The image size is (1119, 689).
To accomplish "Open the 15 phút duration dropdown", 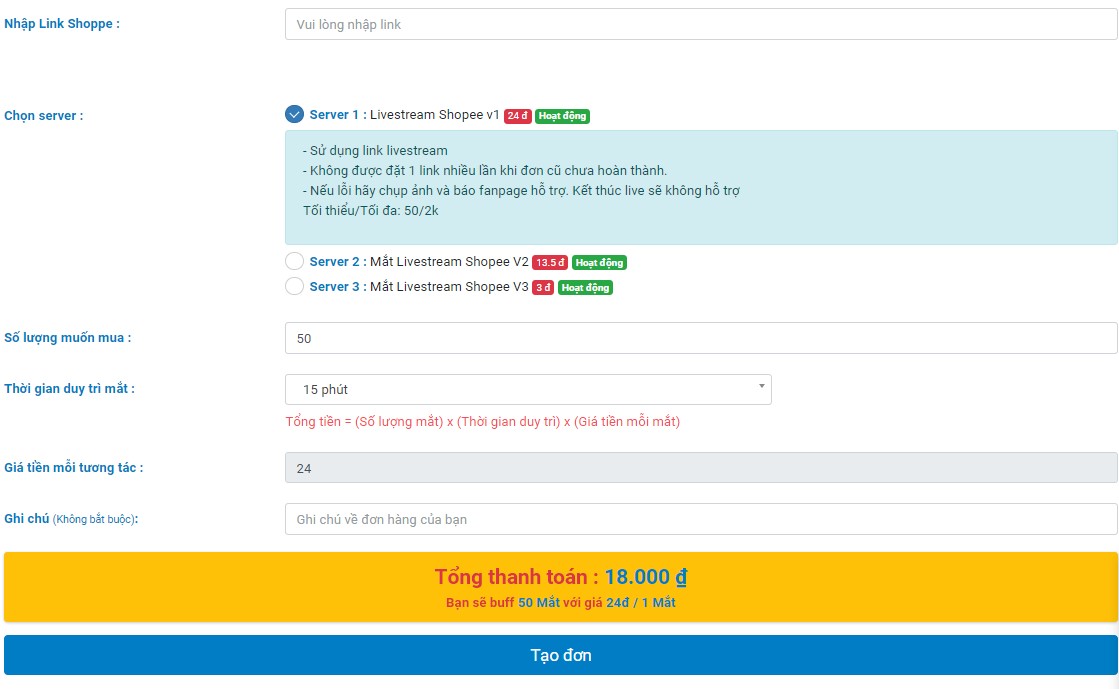I will coord(528,389).
